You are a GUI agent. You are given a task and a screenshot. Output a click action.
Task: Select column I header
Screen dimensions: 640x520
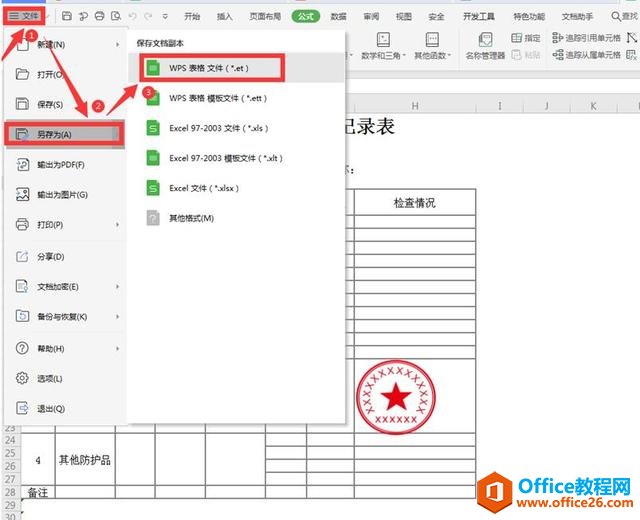[x=500, y=106]
